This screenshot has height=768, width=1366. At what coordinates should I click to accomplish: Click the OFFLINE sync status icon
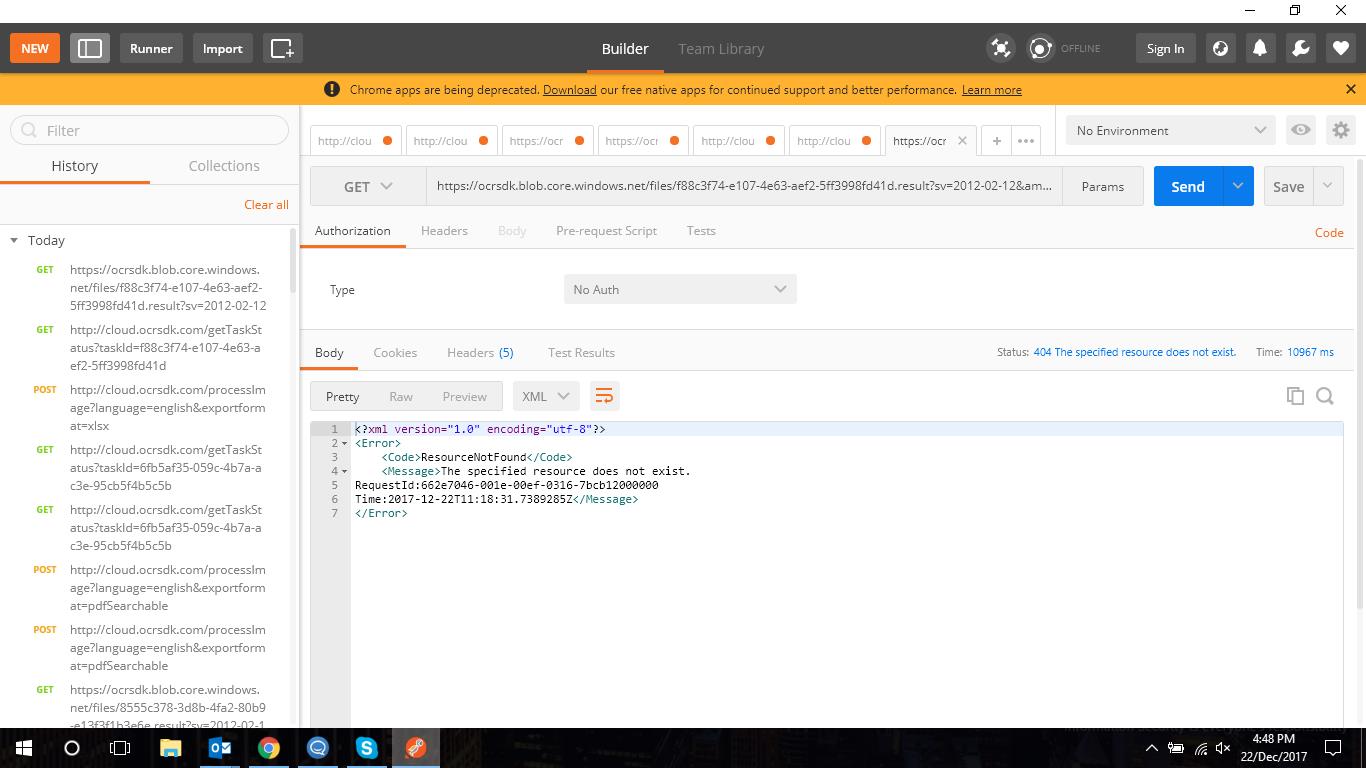[1040, 47]
